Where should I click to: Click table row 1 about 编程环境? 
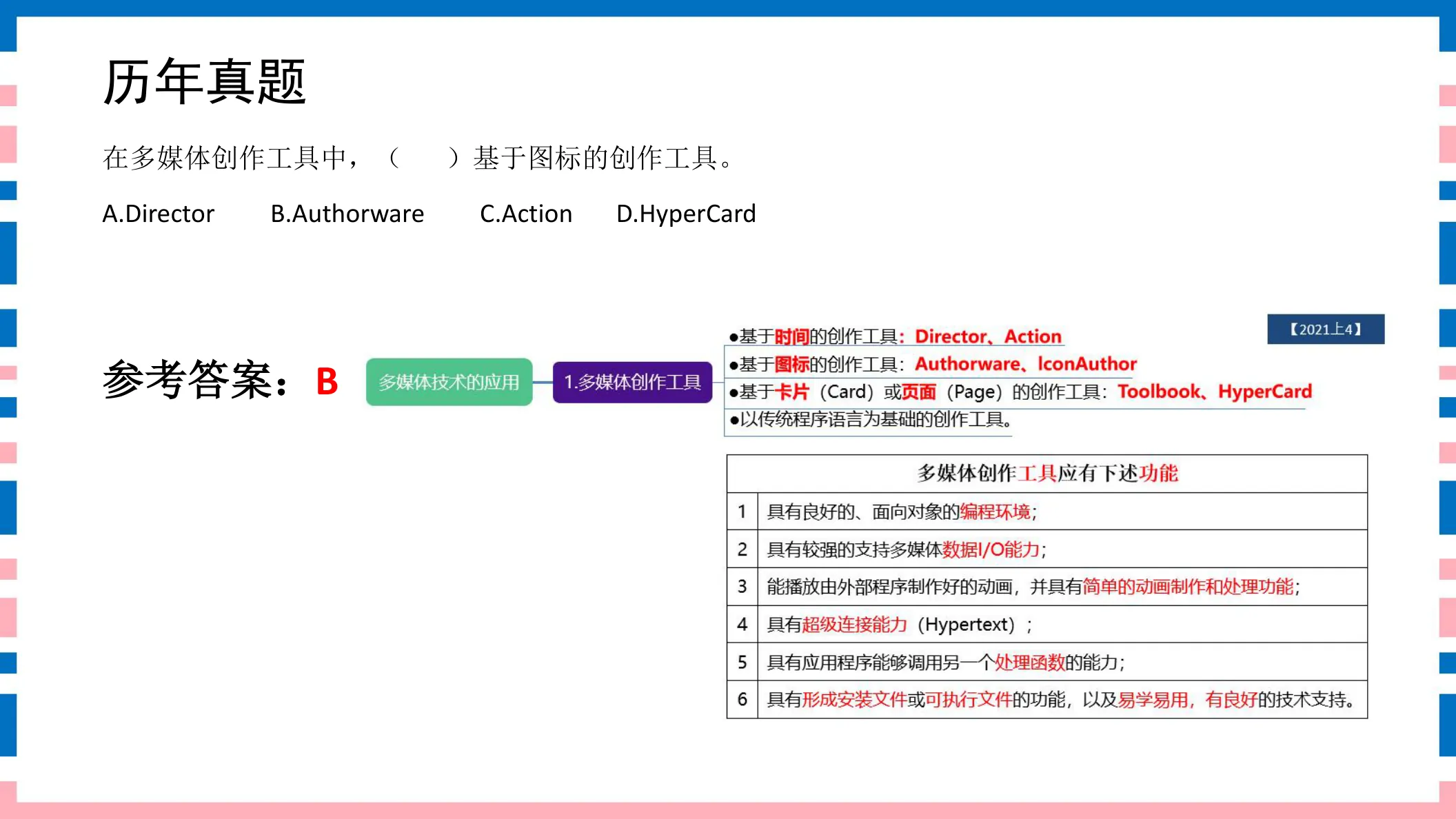point(1047,512)
